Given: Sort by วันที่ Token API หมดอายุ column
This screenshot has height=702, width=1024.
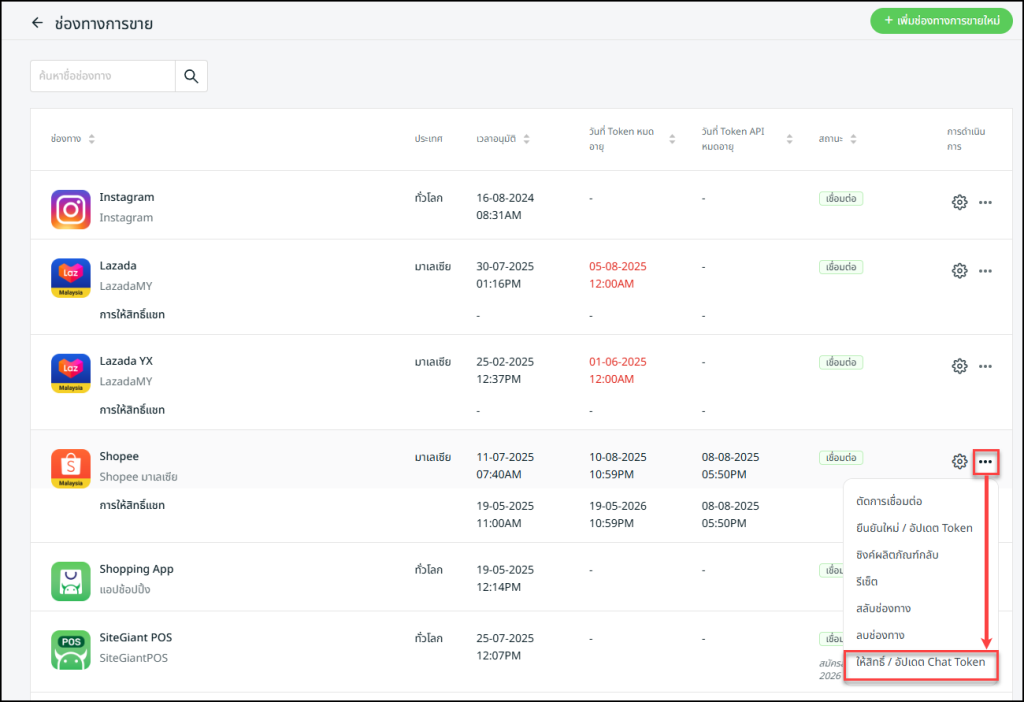Looking at the screenshot, I should point(789,139).
